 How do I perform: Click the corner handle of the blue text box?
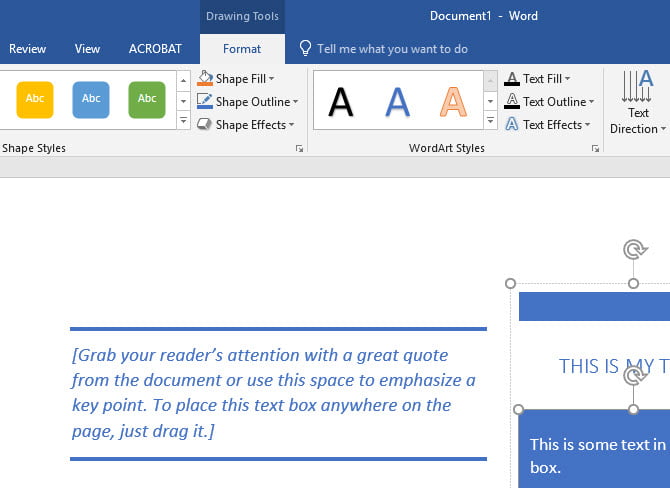(x=518, y=409)
